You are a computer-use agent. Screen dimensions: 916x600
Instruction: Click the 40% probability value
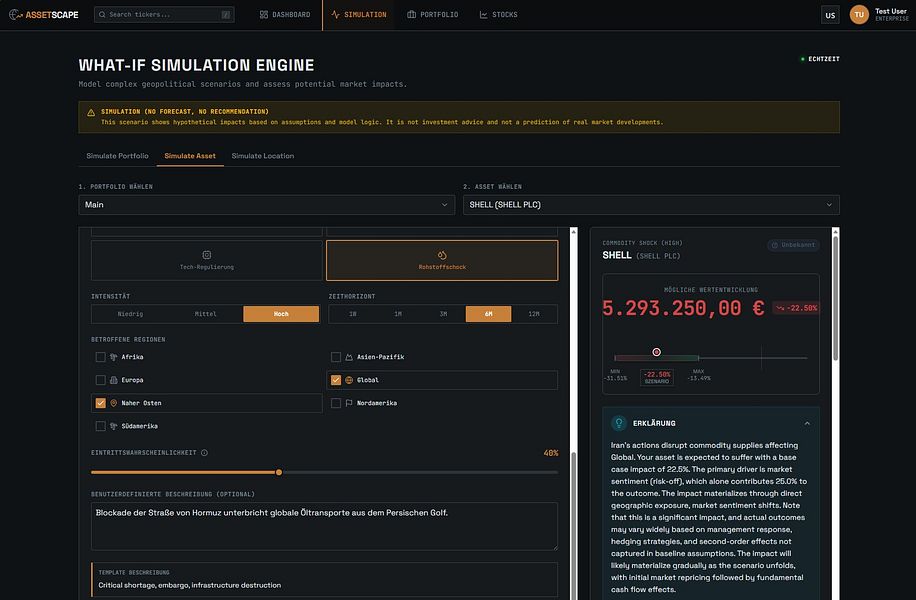(x=551, y=453)
